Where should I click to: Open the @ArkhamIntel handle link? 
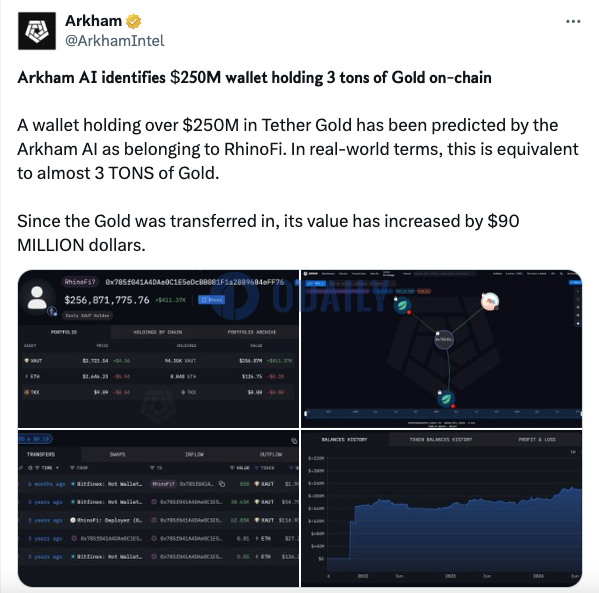[x=115, y=41]
